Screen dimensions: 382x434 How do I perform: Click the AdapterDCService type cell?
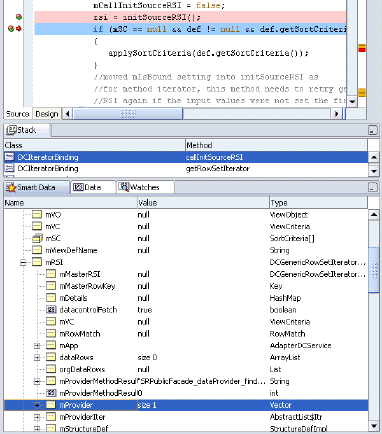301,345
